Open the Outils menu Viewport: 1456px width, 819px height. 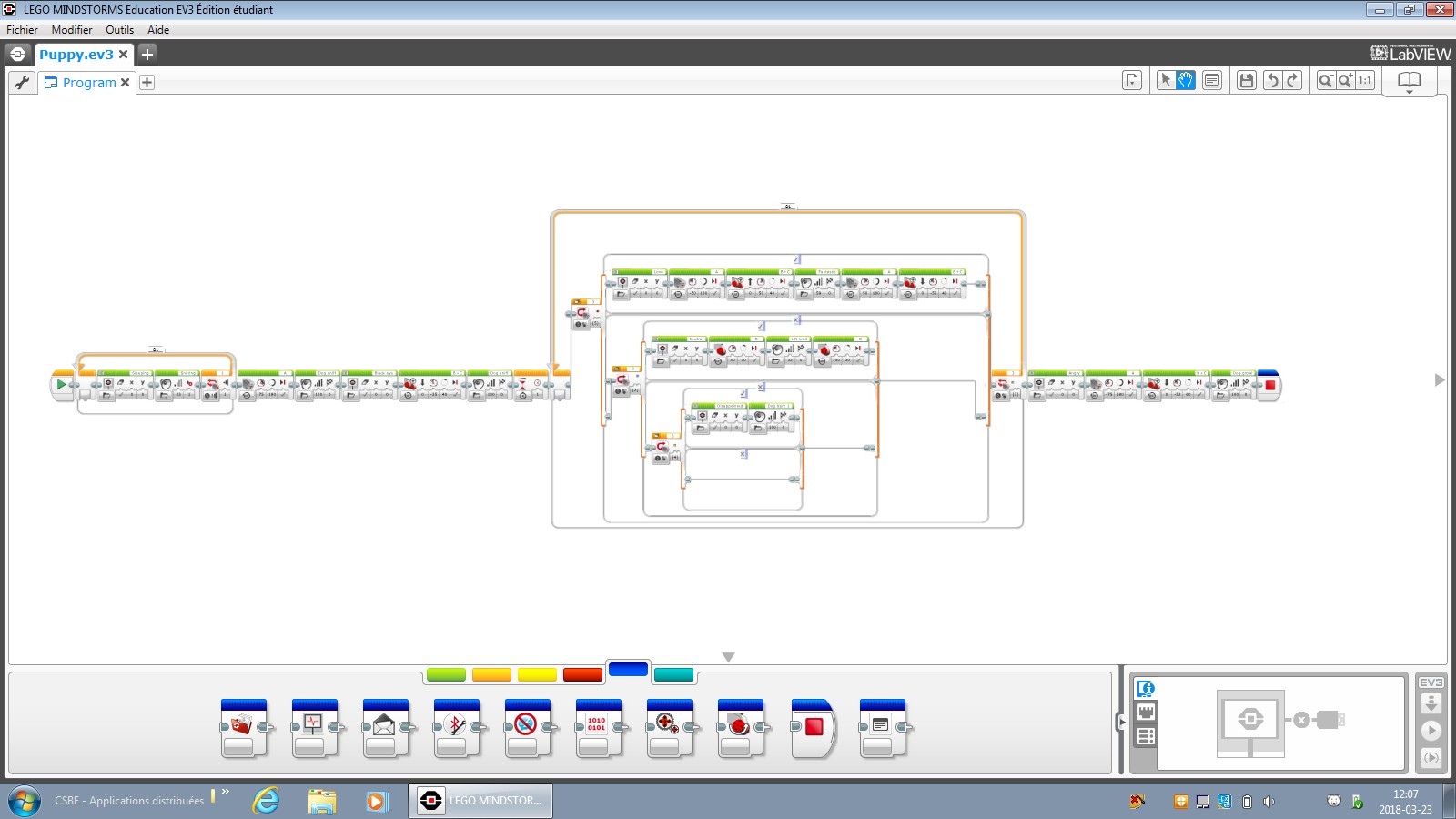[x=119, y=29]
